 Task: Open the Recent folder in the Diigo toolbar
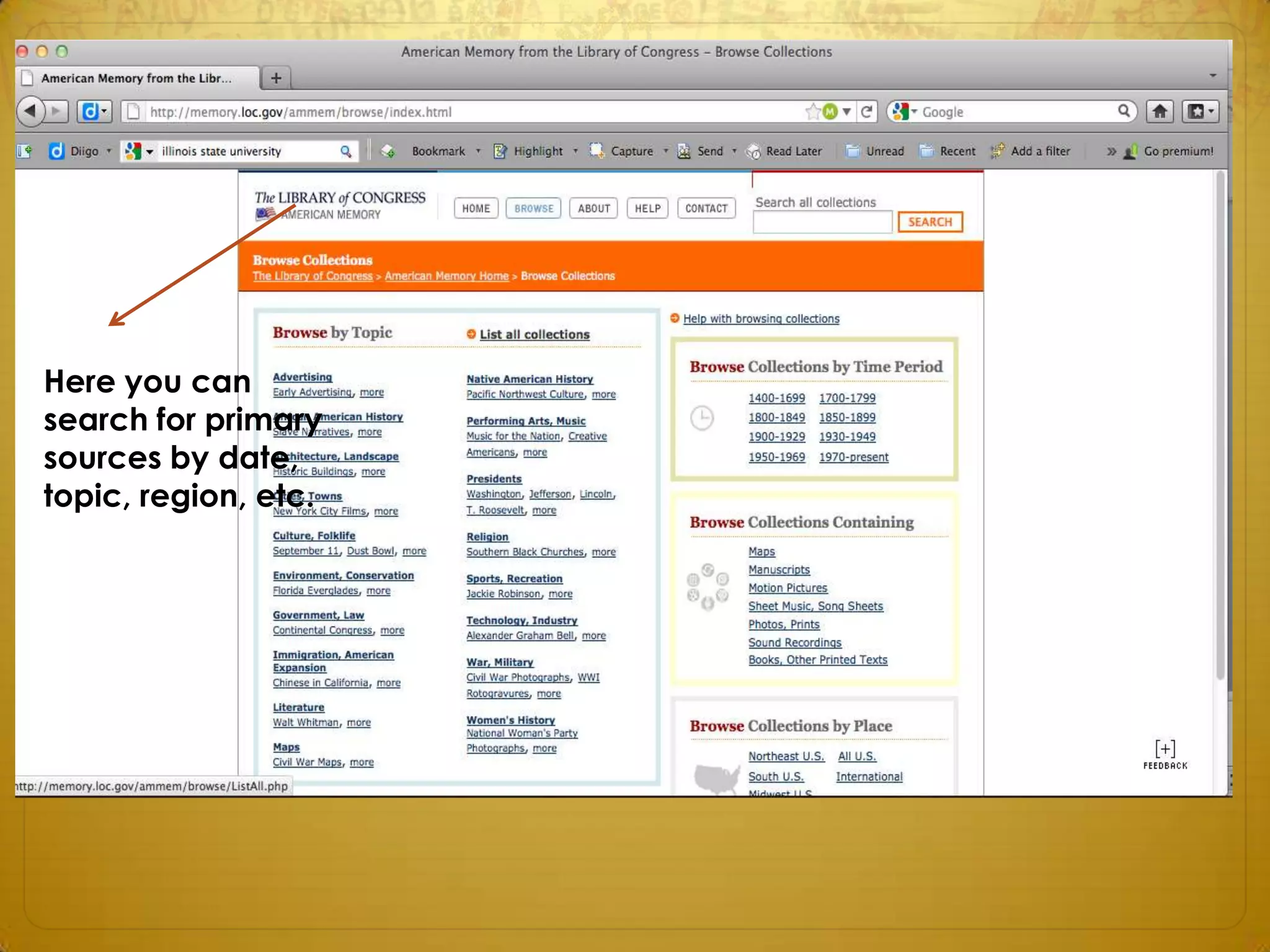[948, 151]
